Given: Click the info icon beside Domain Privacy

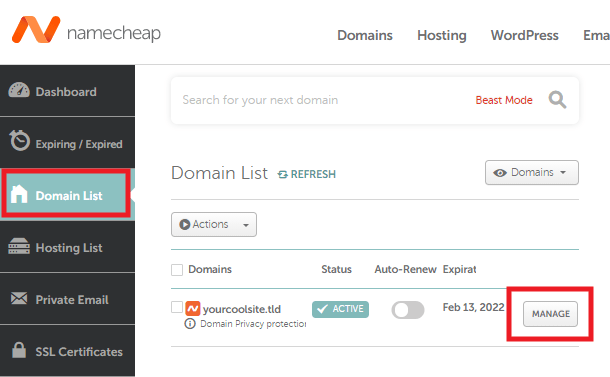Looking at the screenshot, I should [x=190, y=324].
